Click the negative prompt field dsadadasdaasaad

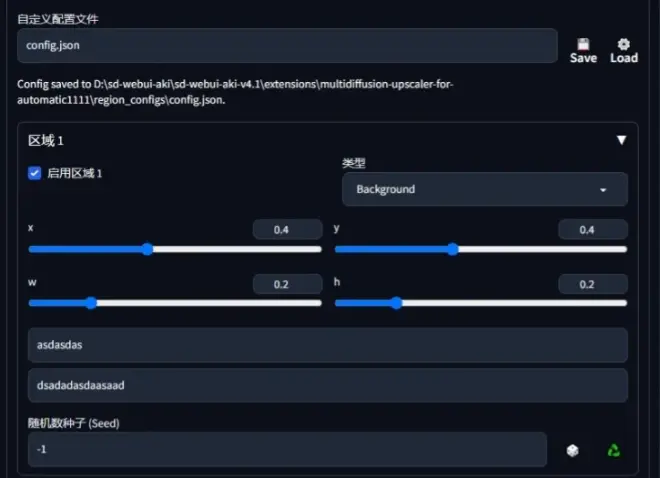[328, 385]
